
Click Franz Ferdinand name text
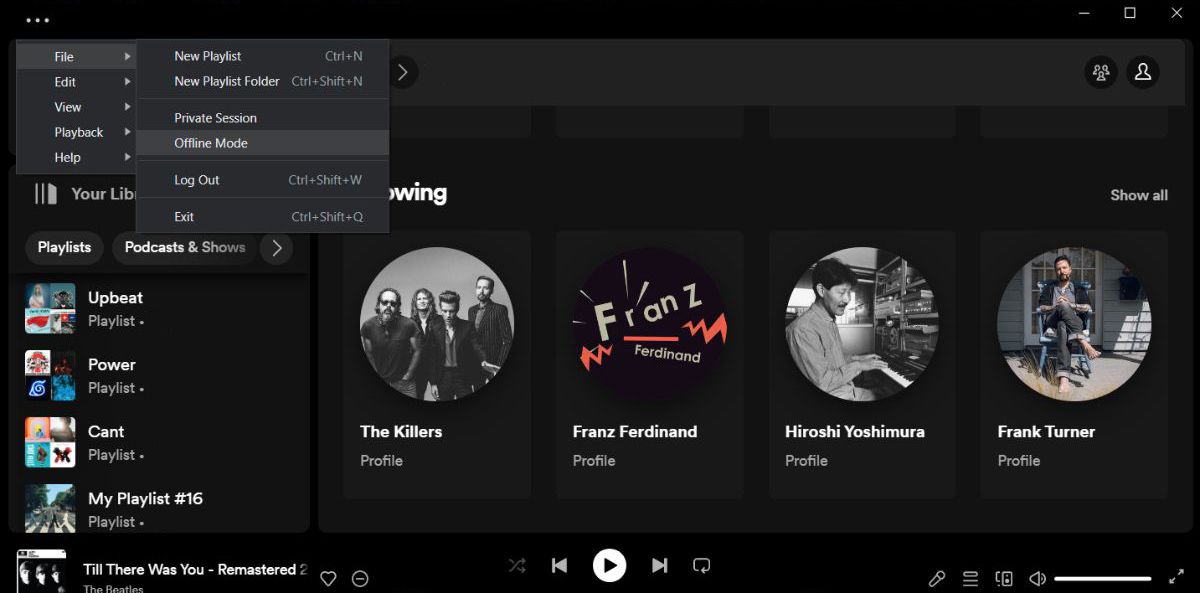coord(635,432)
